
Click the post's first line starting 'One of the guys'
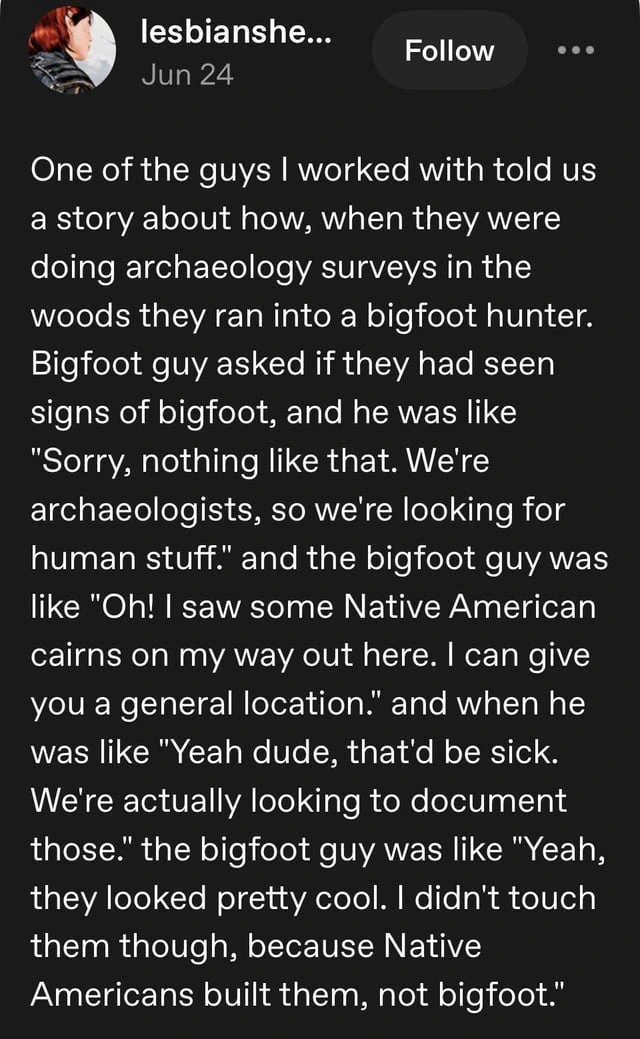point(313,170)
